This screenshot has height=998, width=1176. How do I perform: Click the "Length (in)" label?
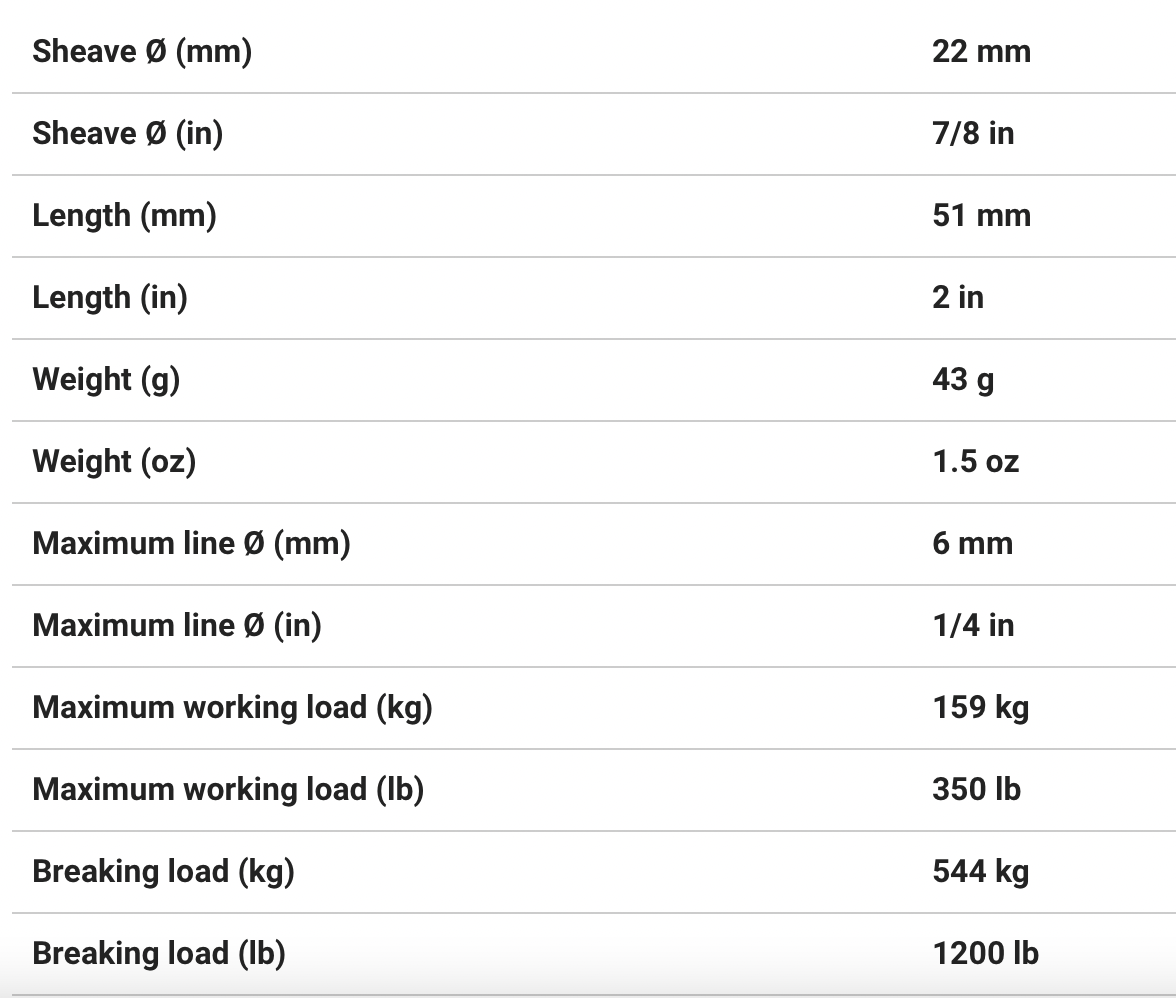tap(110, 297)
